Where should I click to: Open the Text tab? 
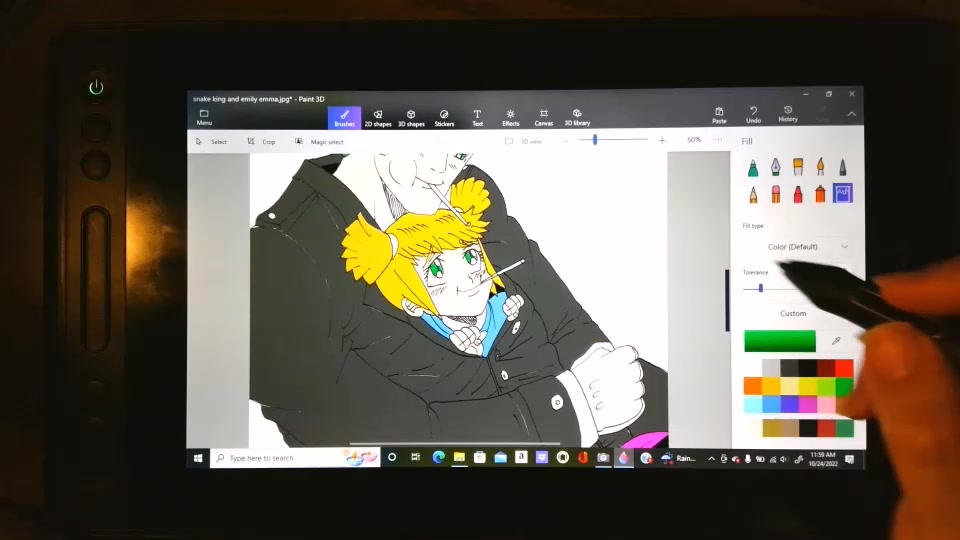[478, 118]
